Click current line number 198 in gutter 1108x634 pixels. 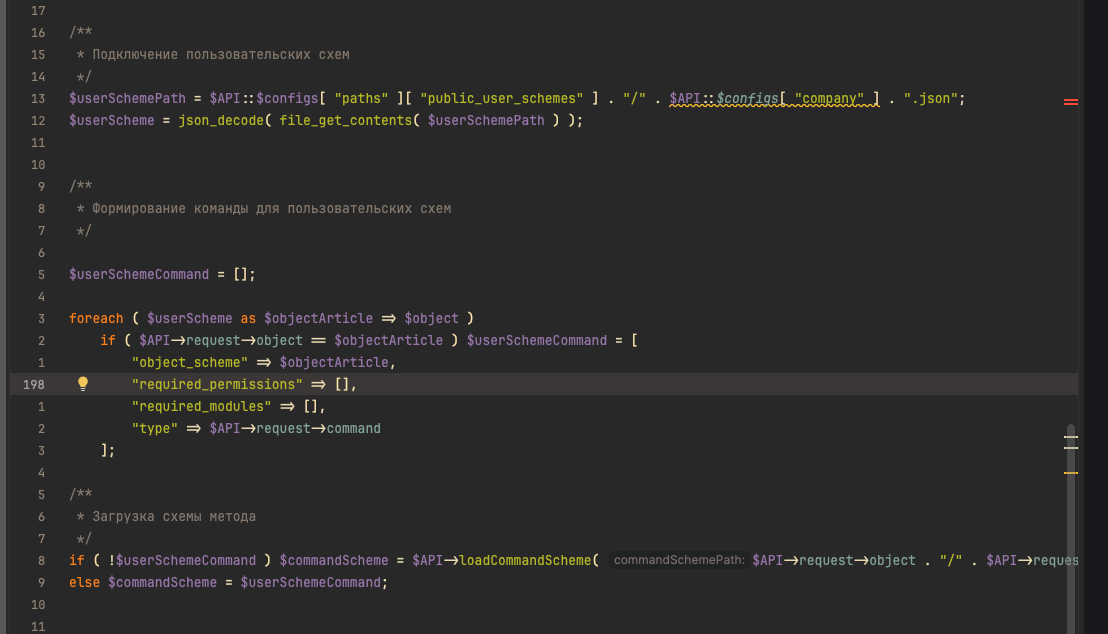[34, 384]
